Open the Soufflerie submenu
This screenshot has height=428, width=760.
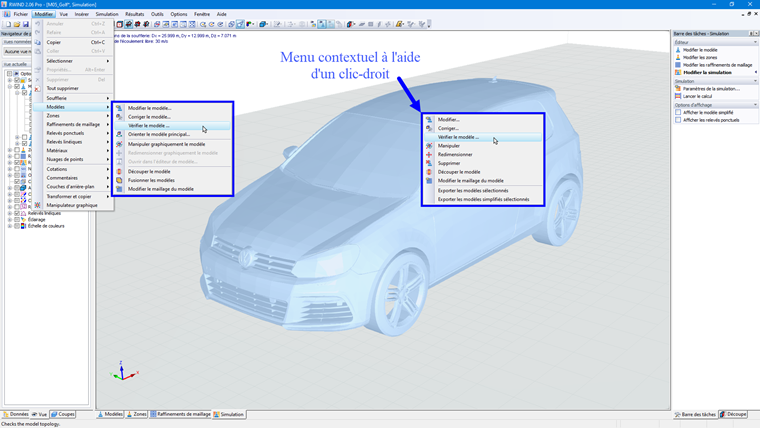pos(73,98)
